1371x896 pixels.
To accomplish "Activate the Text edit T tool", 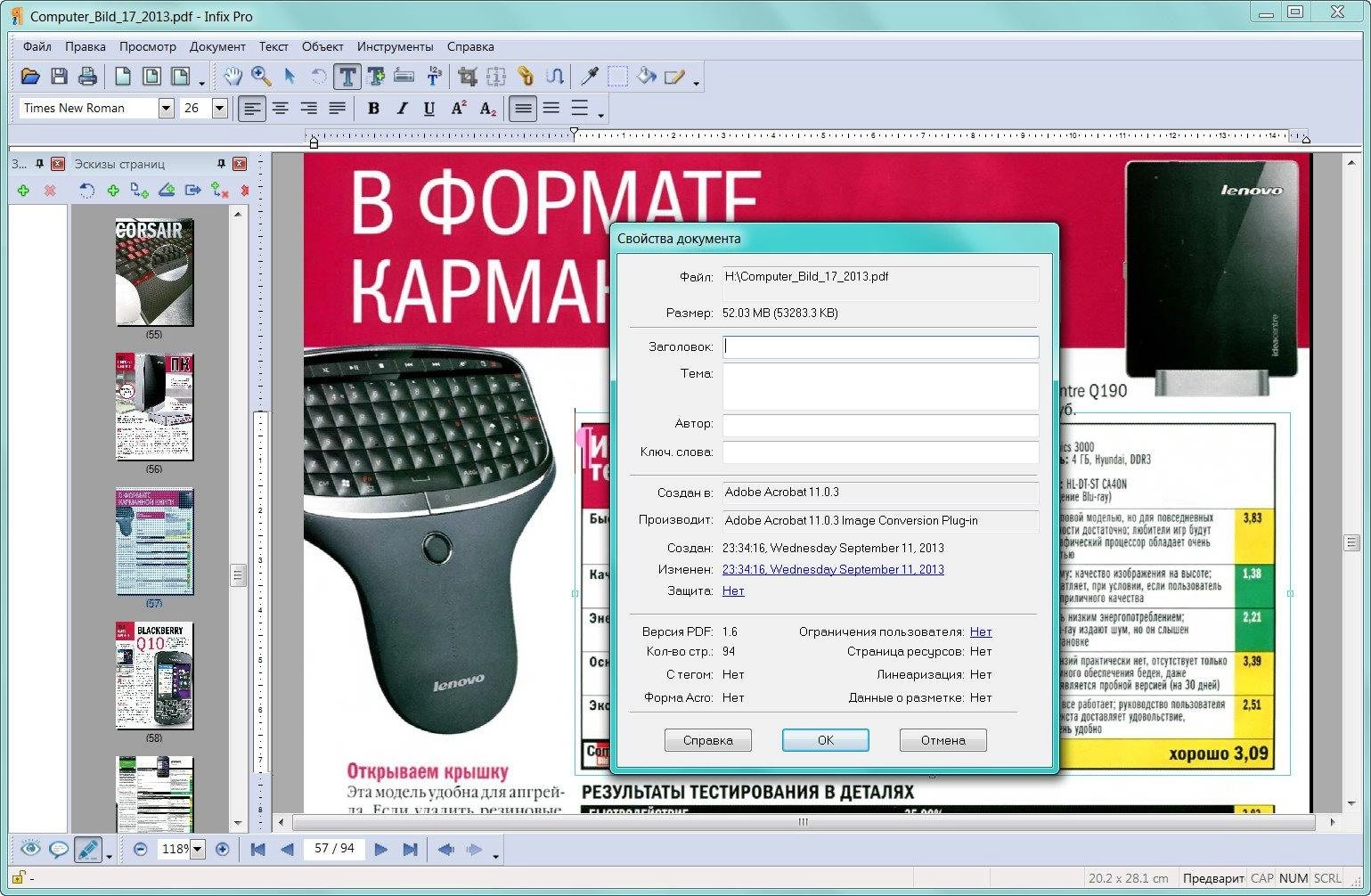I will click(347, 77).
